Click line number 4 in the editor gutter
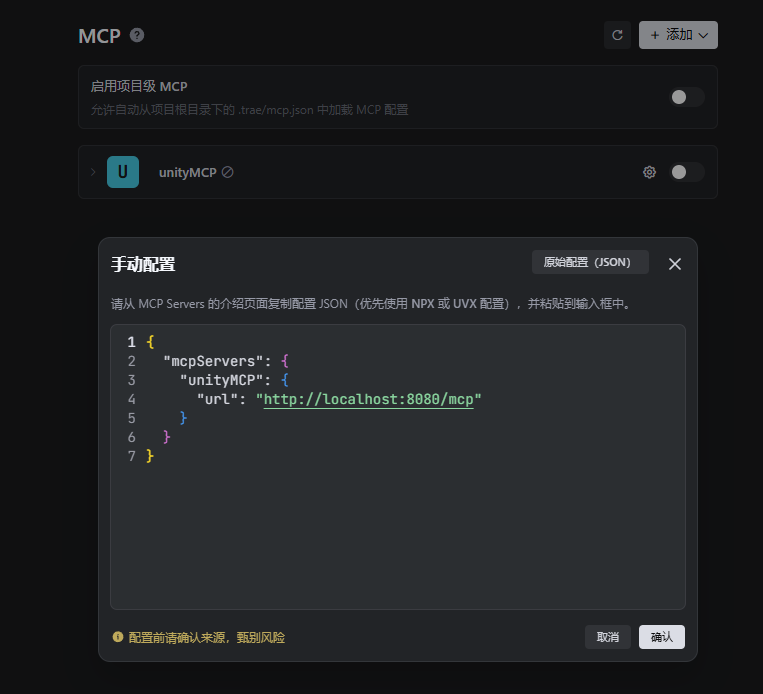Image resolution: width=763 pixels, height=694 pixels. [131, 399]
